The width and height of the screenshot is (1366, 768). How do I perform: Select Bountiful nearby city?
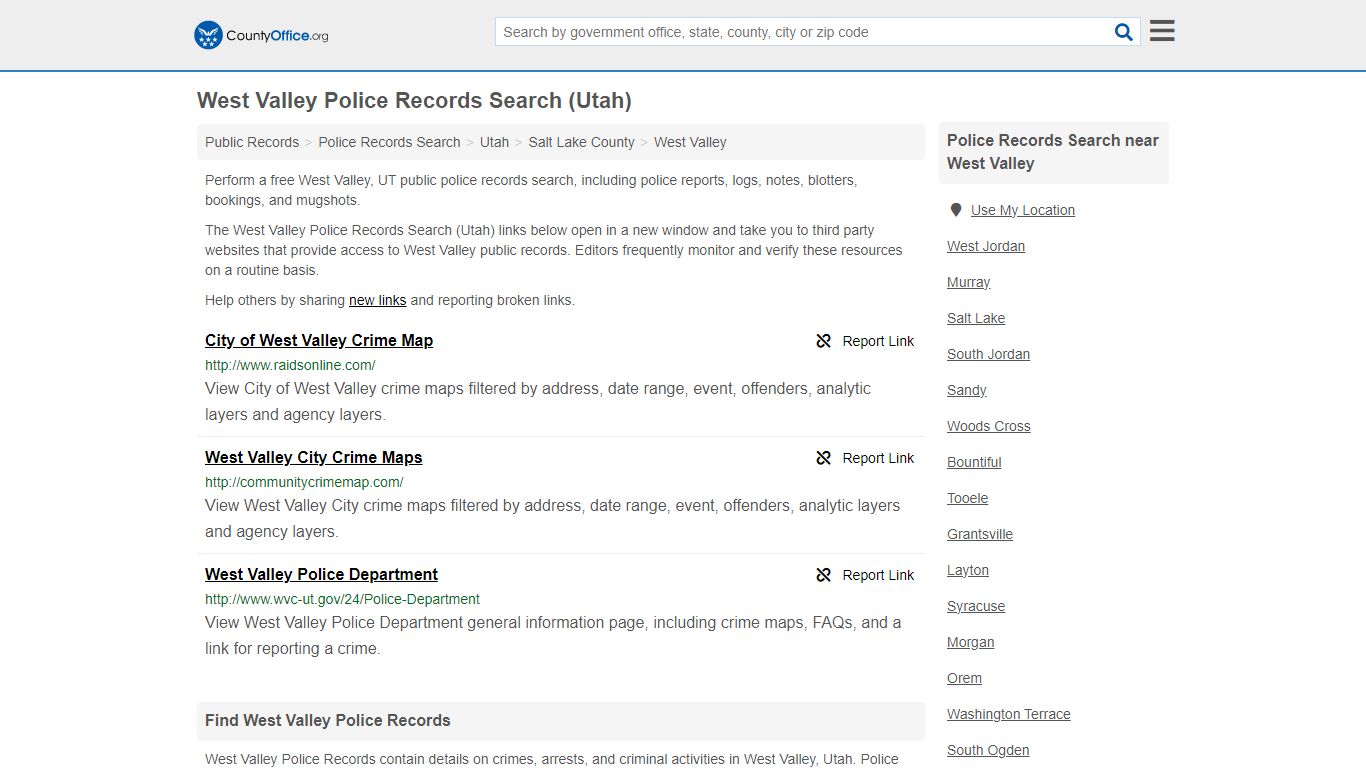(x=974, y=462)
